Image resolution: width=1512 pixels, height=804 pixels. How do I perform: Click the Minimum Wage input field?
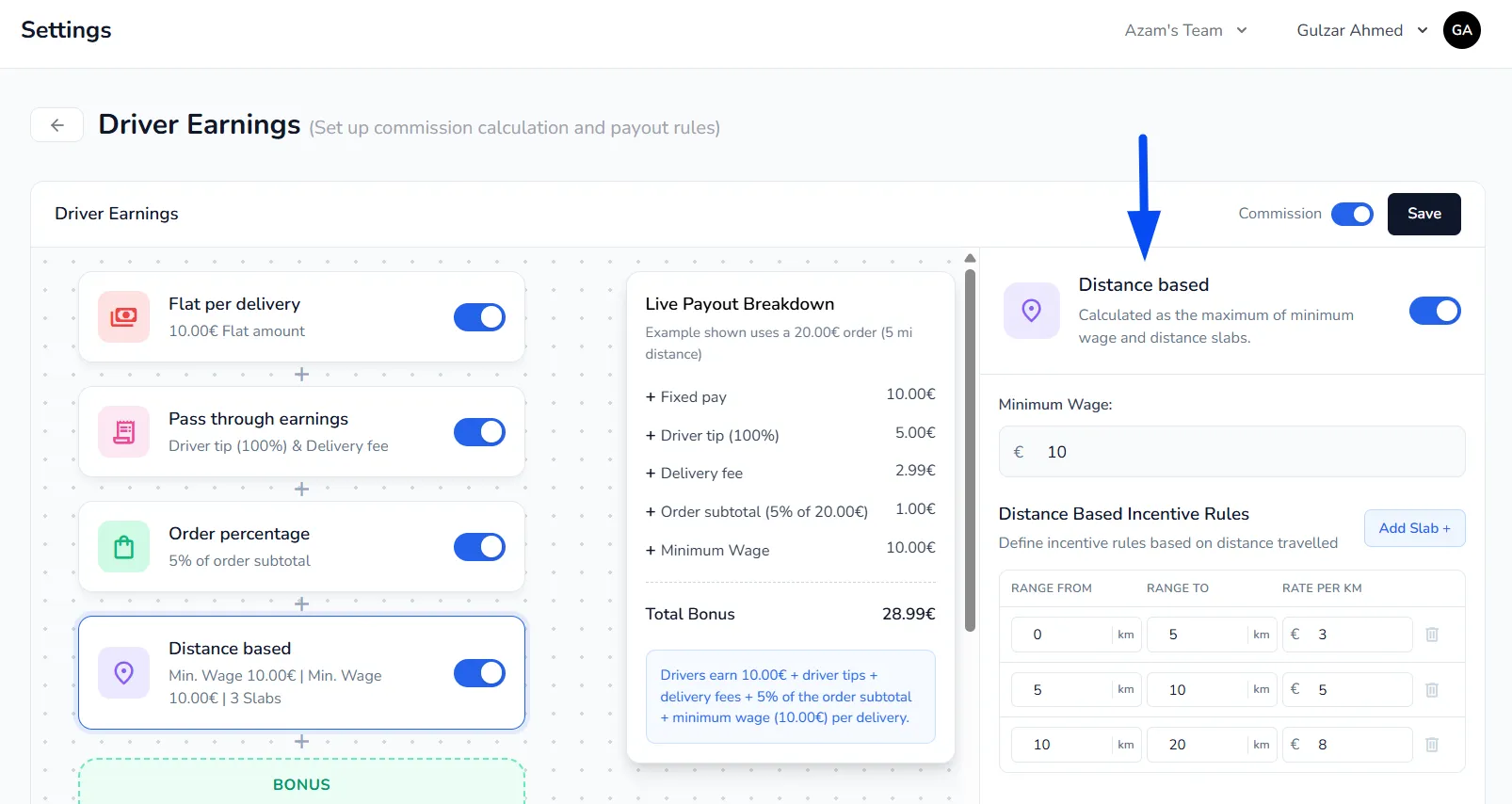click(x=1231, y=452)
